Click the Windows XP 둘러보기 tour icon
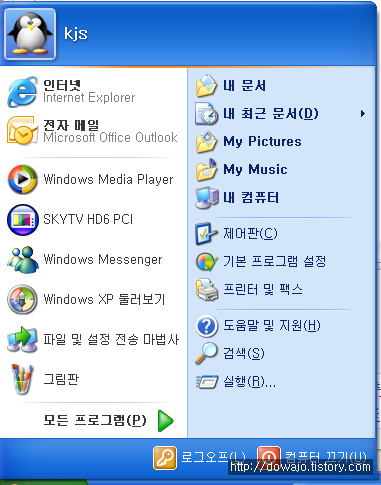381x485 pixels. tap(22, 299)
